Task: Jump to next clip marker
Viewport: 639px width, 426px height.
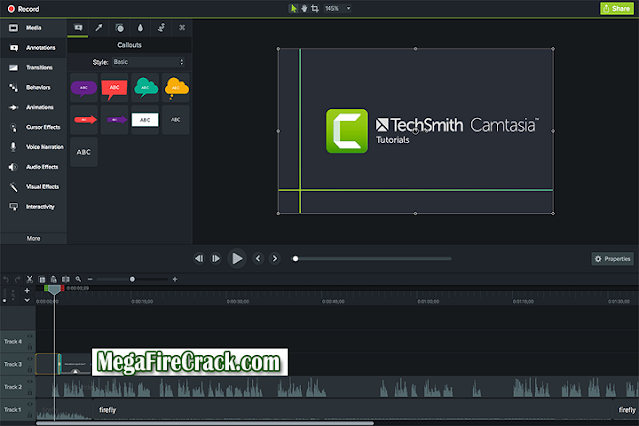Action: [275, 258]
